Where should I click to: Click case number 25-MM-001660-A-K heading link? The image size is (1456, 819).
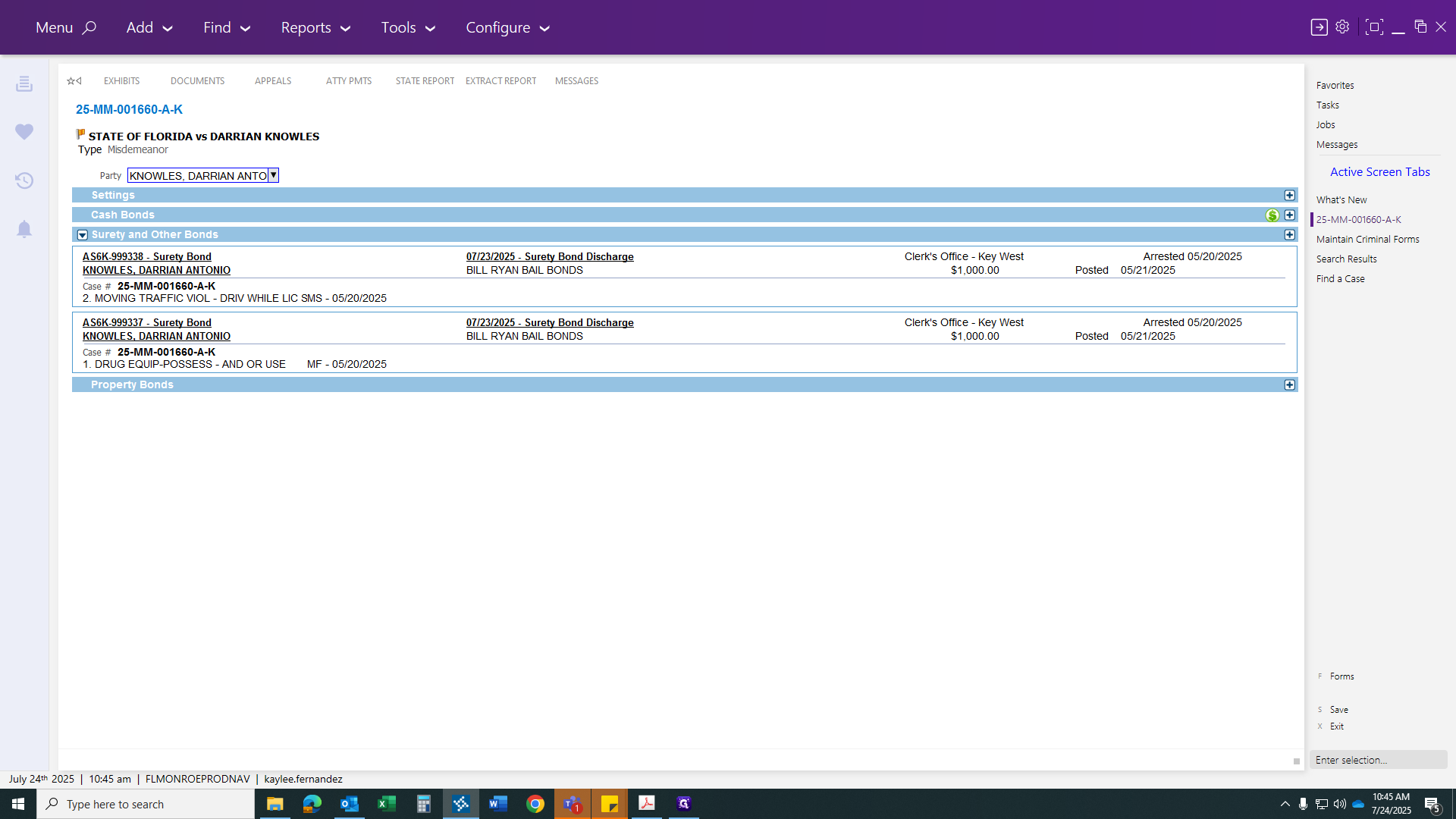[129, 110]
